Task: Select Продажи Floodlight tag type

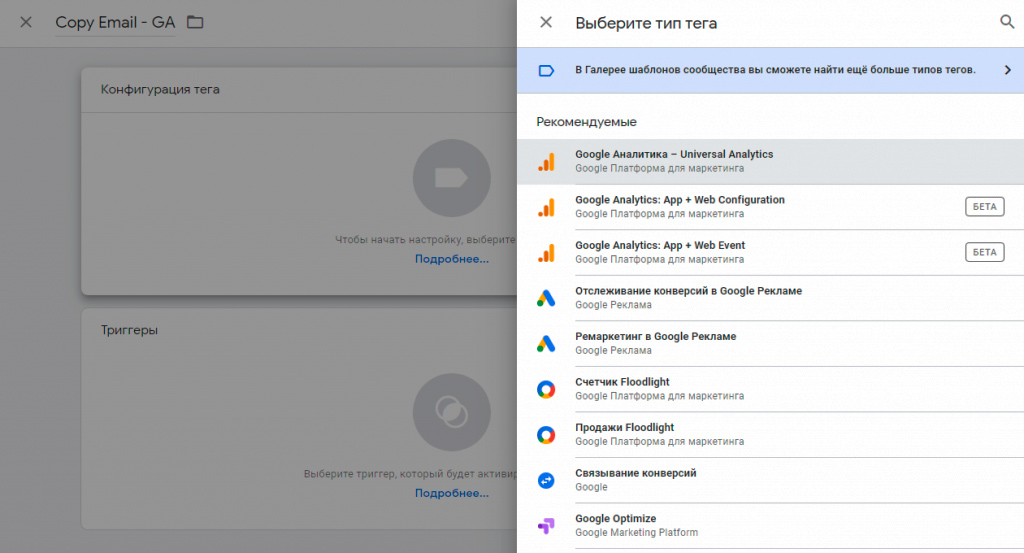Action: click(771, 435)
